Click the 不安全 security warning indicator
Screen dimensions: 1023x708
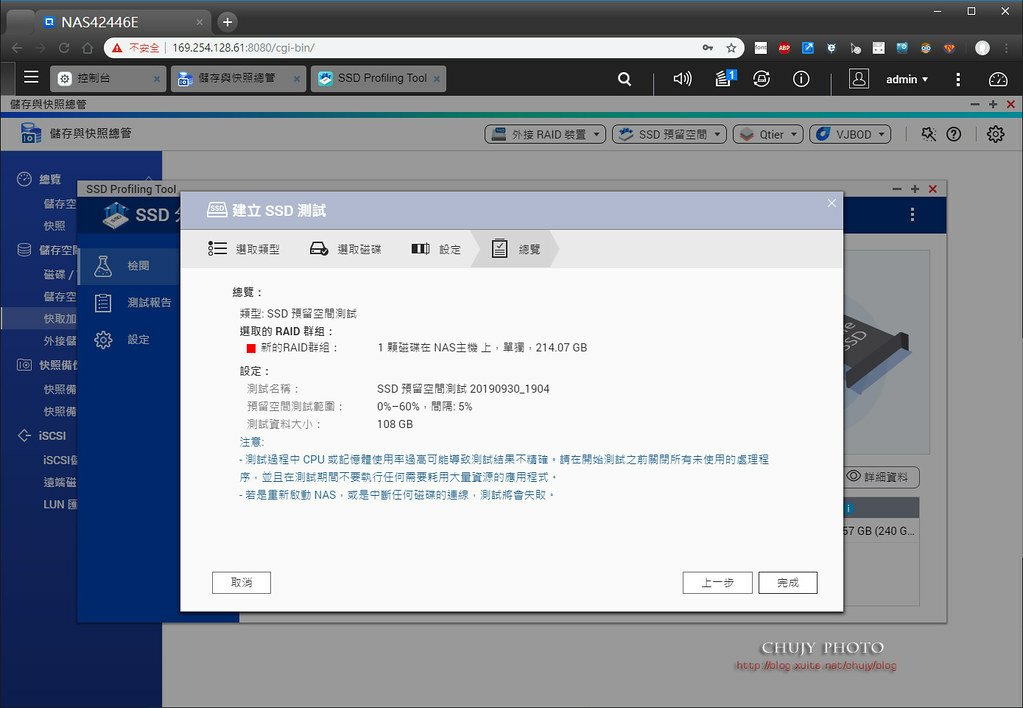tap(136, 48)
